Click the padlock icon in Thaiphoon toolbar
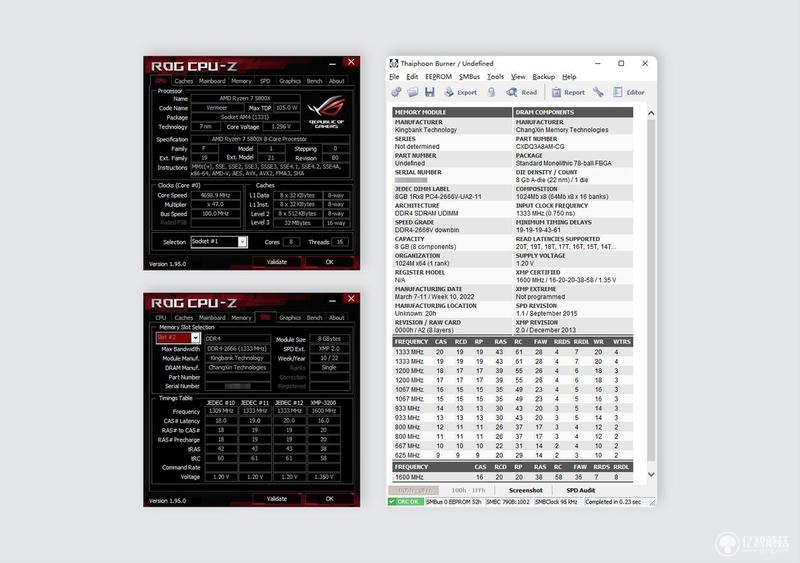 [x=491, y=92]
